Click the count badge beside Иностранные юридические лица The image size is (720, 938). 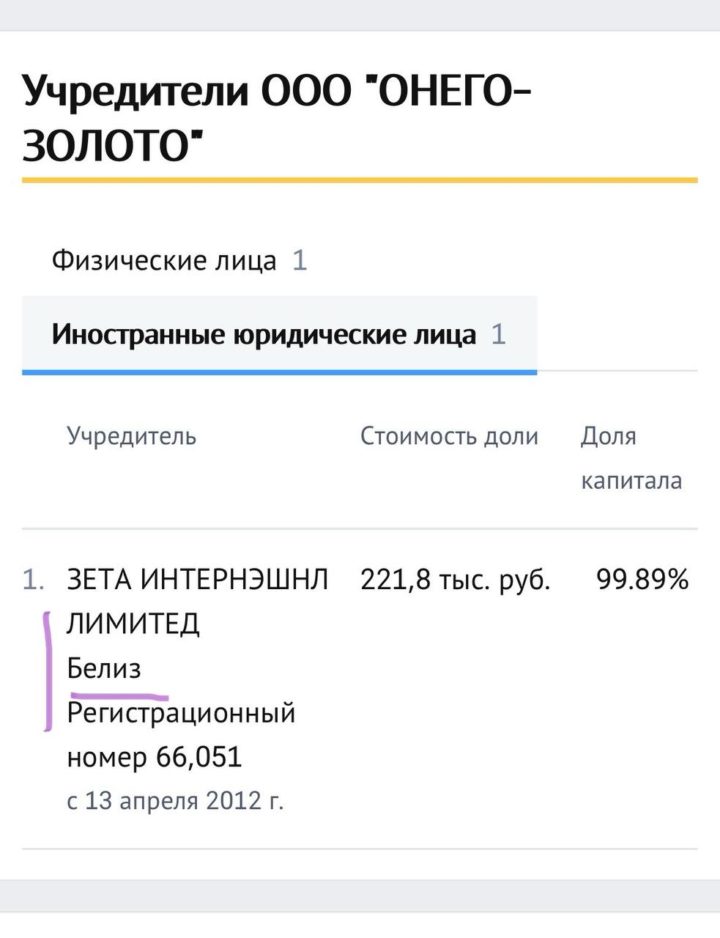point(498,334)
